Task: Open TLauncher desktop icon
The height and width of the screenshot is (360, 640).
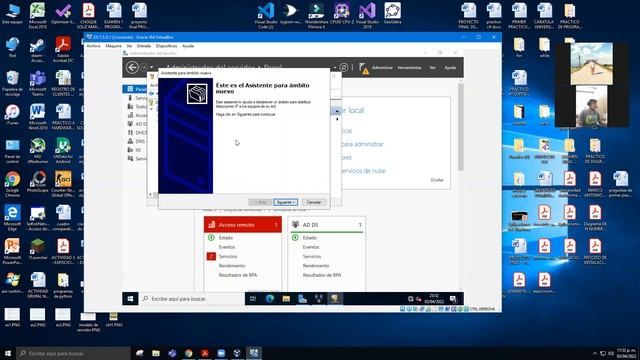Action: click(x=38, y=249)
